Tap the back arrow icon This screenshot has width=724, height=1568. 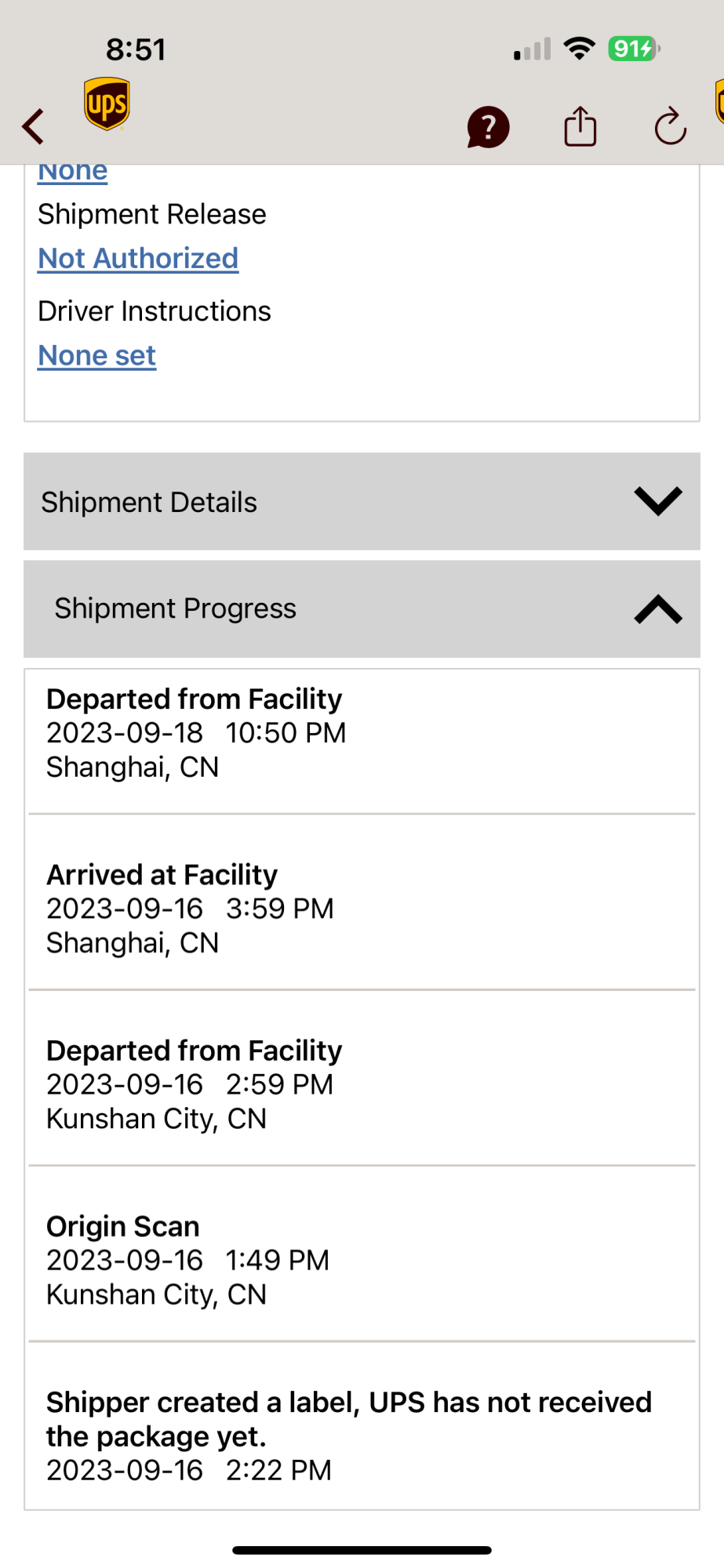coord(33,126)
